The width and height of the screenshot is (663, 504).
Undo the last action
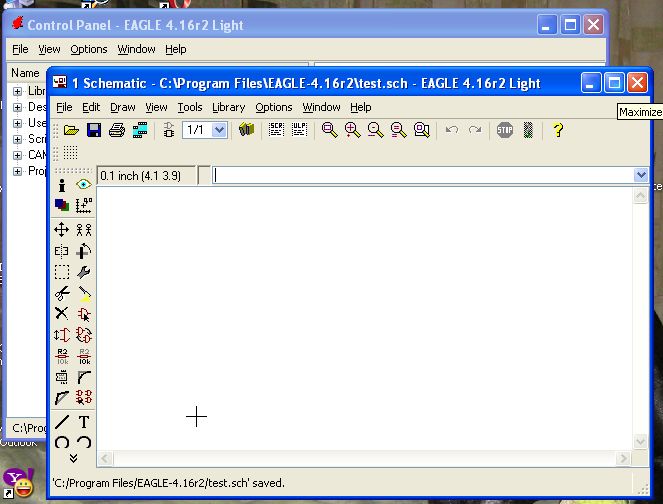coord(452,129)
